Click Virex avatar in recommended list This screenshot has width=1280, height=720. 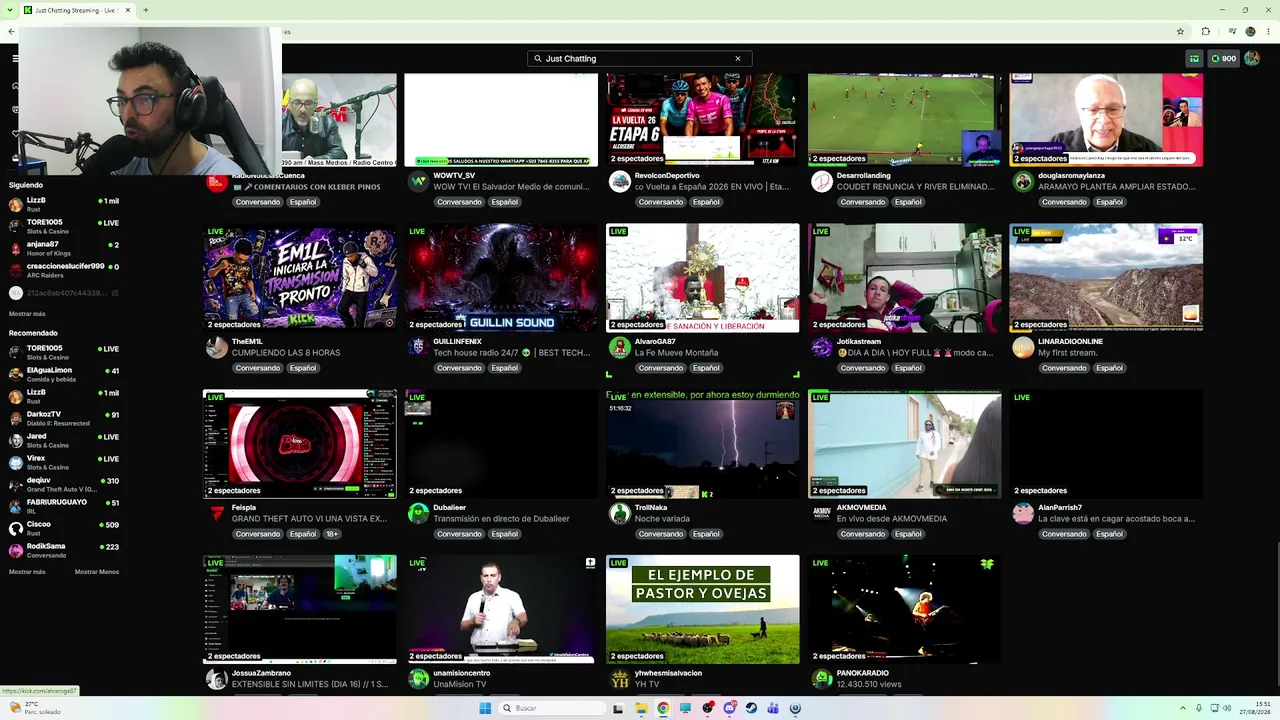tap(16, 463)
